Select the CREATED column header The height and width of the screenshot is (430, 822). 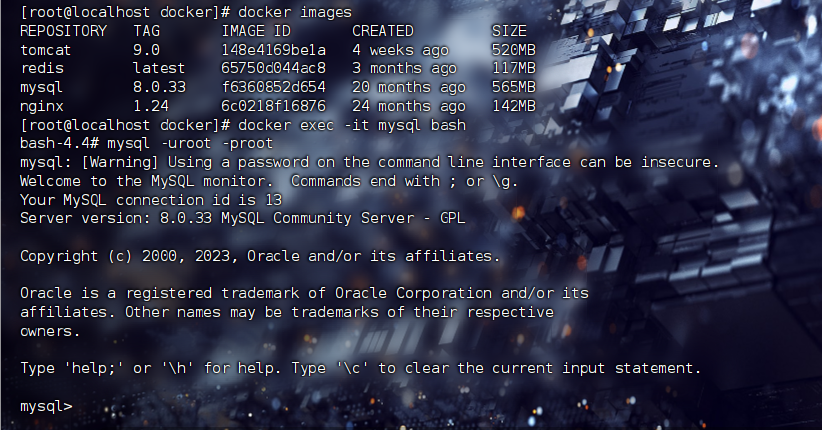coord(383,31)
